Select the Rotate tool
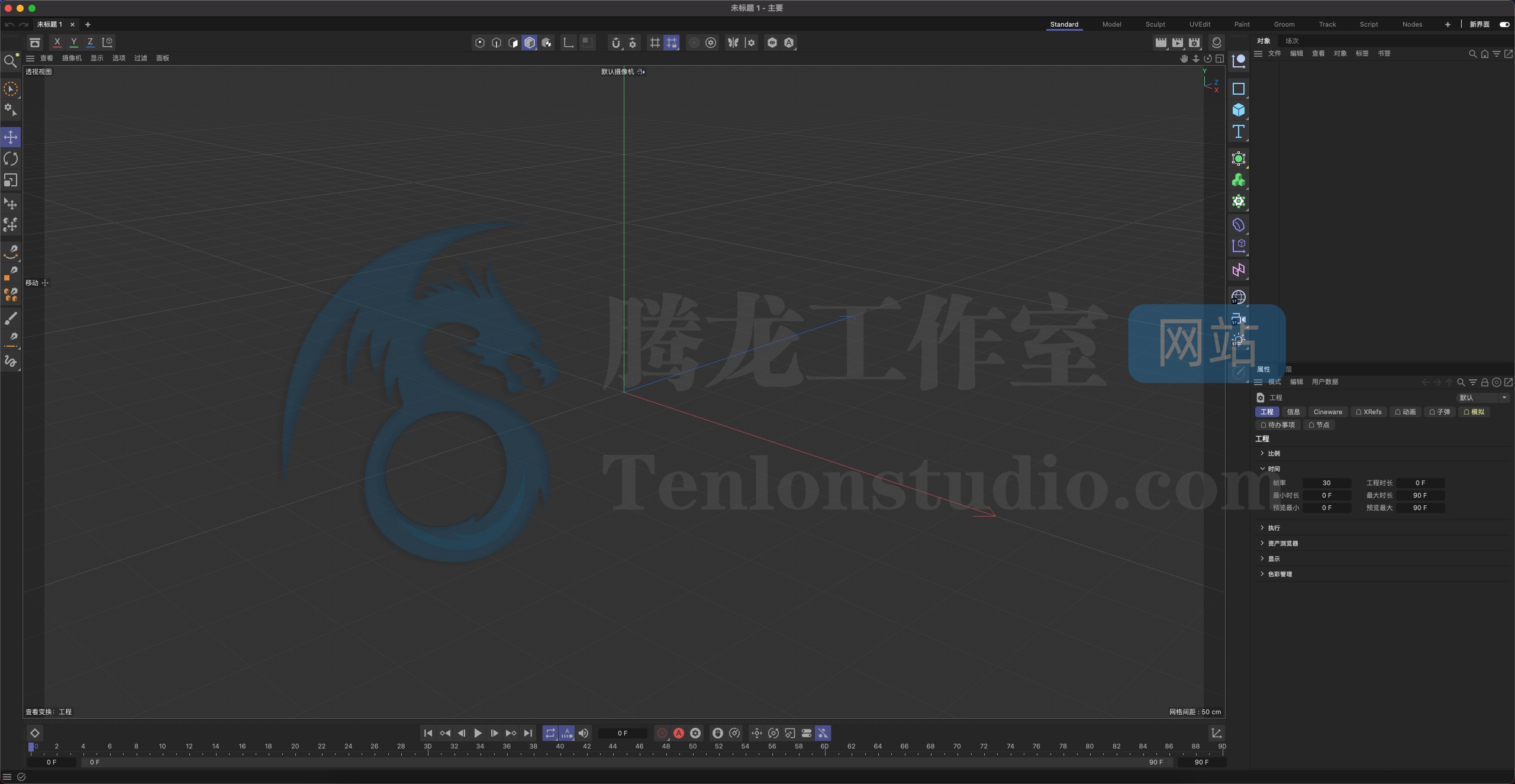 [x=11, y=159]
